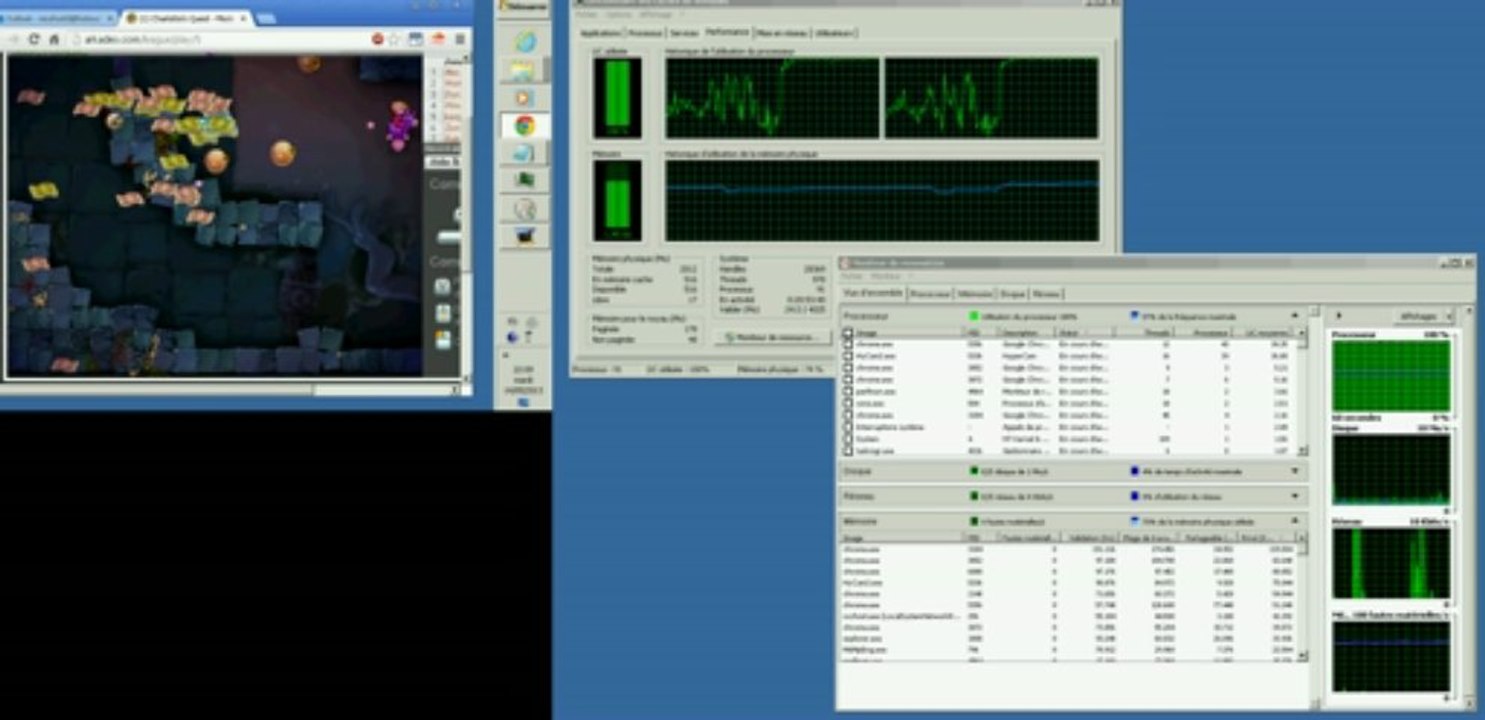Screen dimensions: 1485x720
Task: Select the taskmgr.exe row in the processor list
Action: [x=1069, y=451]
